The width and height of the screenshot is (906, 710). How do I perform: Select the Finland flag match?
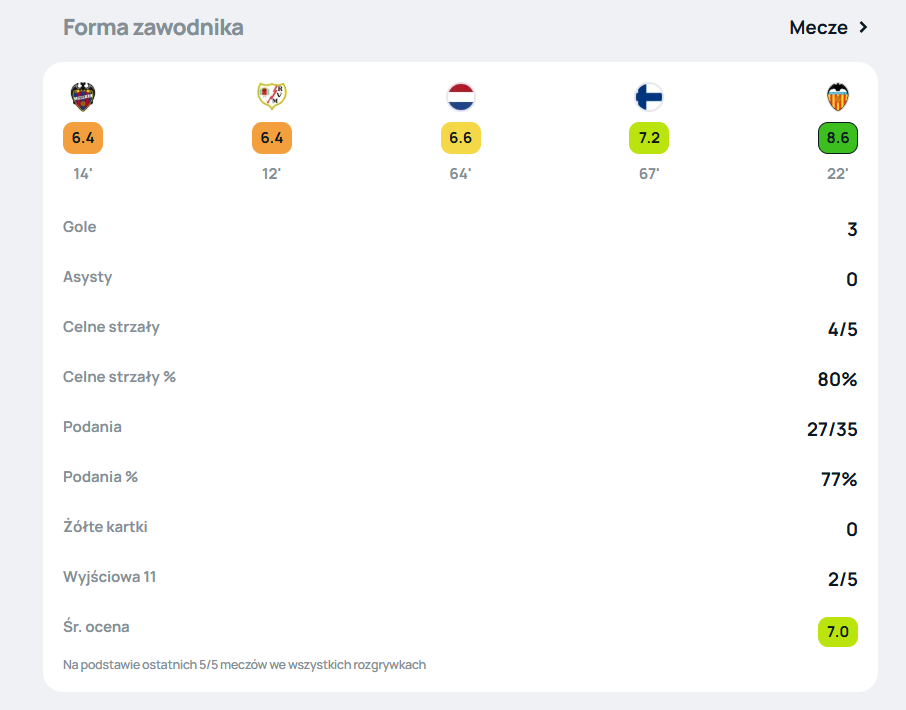tap(649, 96)
